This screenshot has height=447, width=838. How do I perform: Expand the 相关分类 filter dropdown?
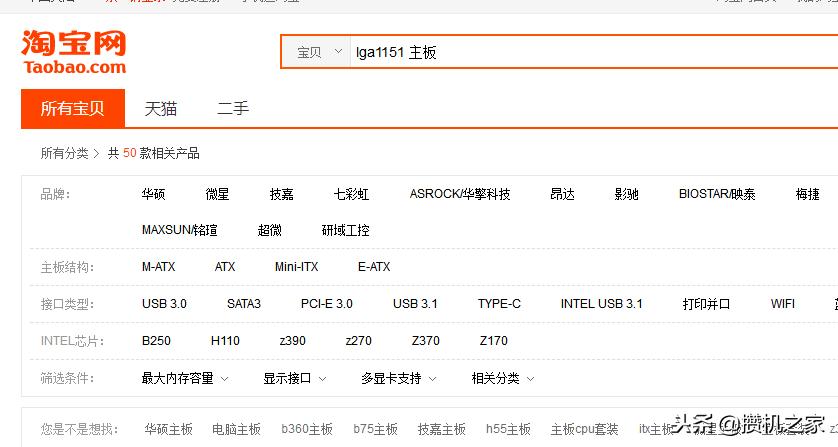[x=502, y=378]
